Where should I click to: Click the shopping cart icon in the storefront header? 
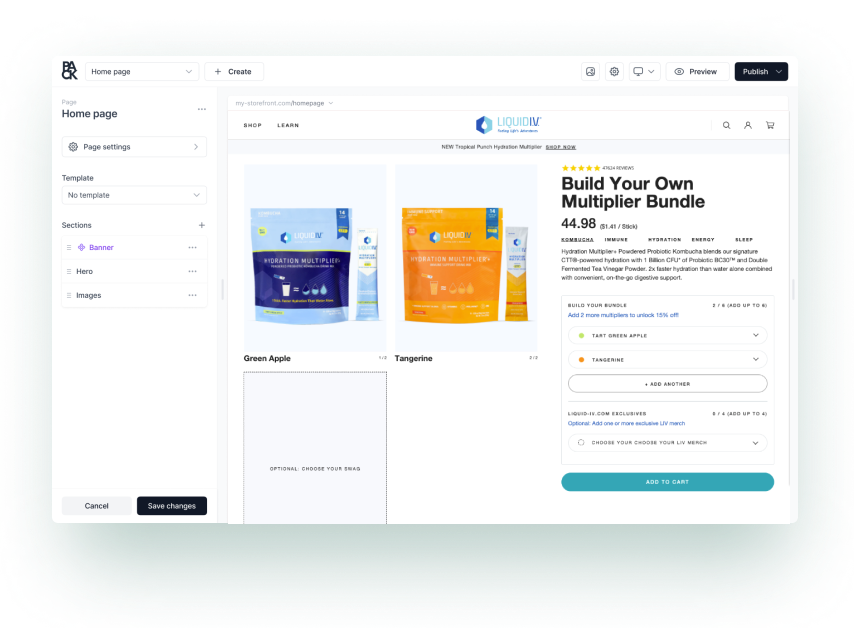pos(770,125)
